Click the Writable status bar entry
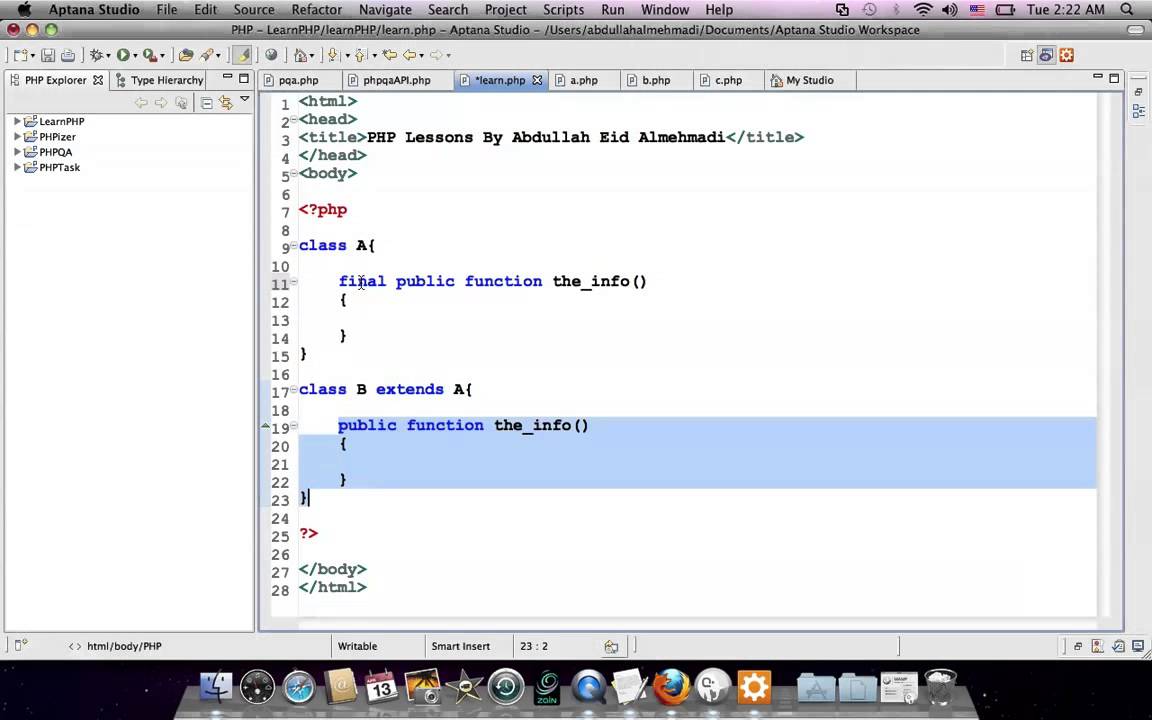This screenshot has width=1152, height=720. (x=358, y=646)
